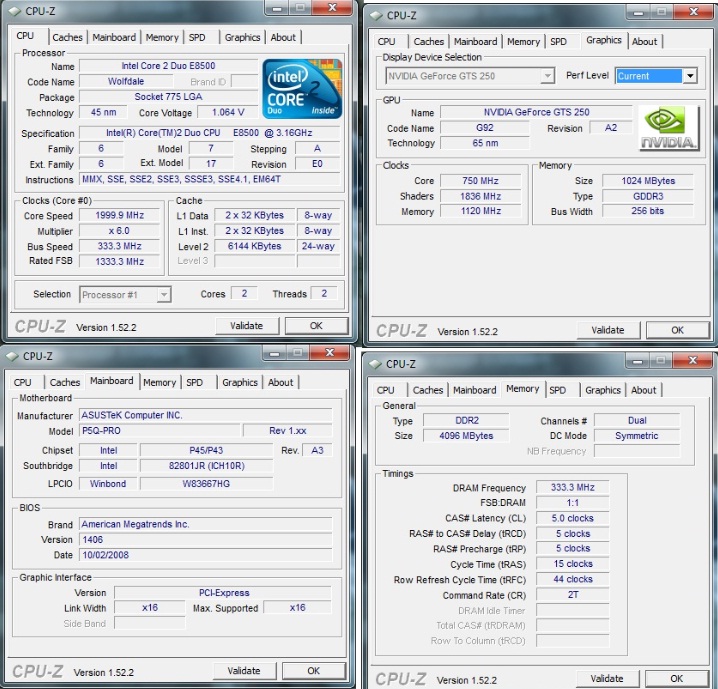Image resolution: width=718 pixels, height=689 pixels.
Task: Click CPU-Z title icon in Memory window
Action: click(x=375, y=364)
